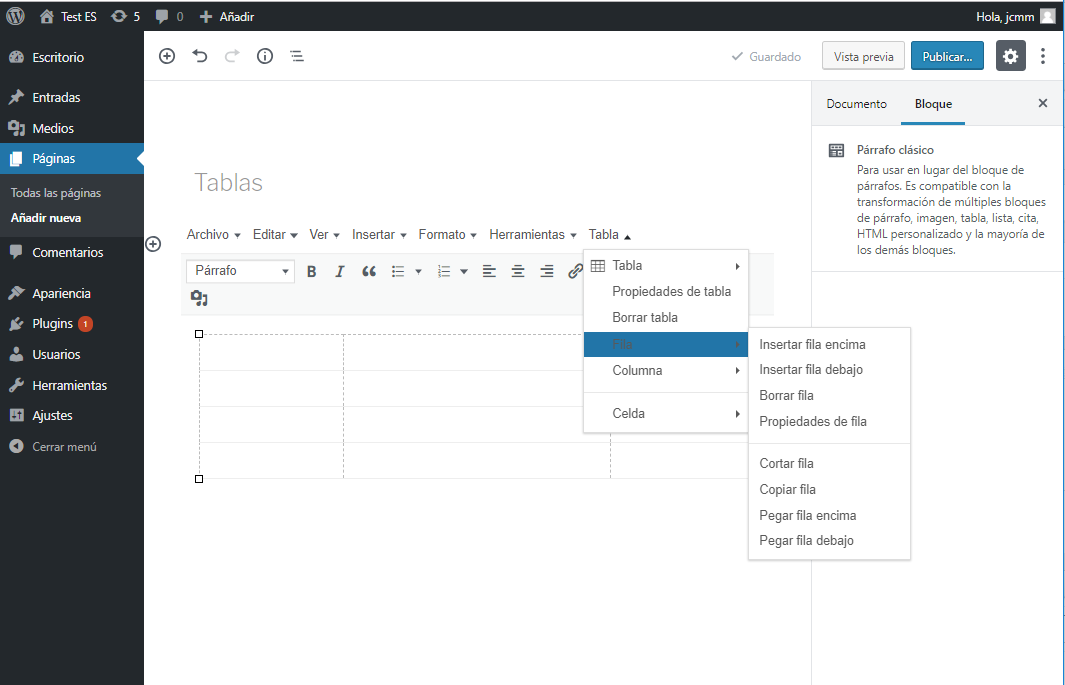1065x685 pixels.
Task: Click the undo arrow icon
Action: pyautogui.click(x=200, y=57)
